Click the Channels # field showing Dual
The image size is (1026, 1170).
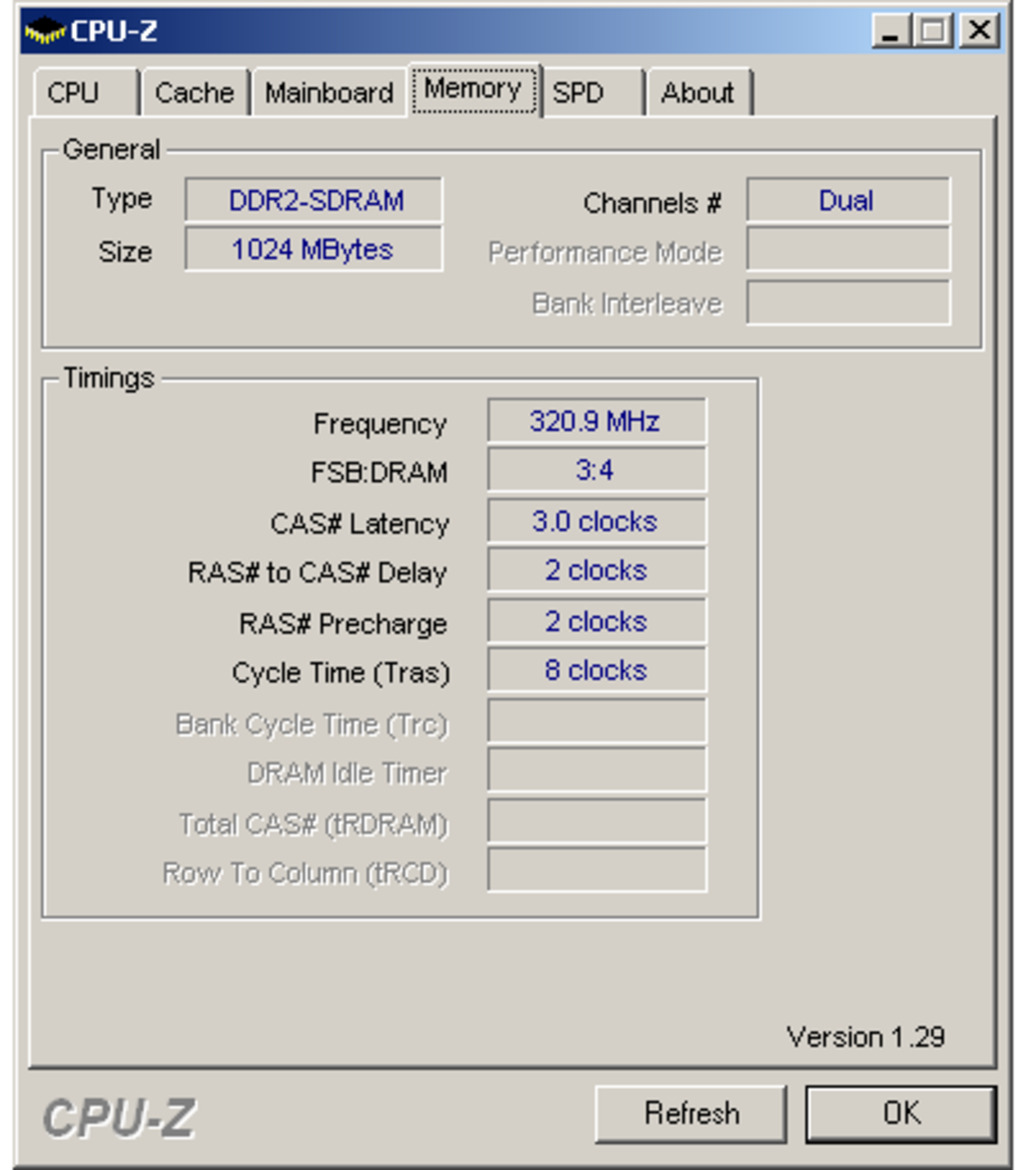pos(848,200)
